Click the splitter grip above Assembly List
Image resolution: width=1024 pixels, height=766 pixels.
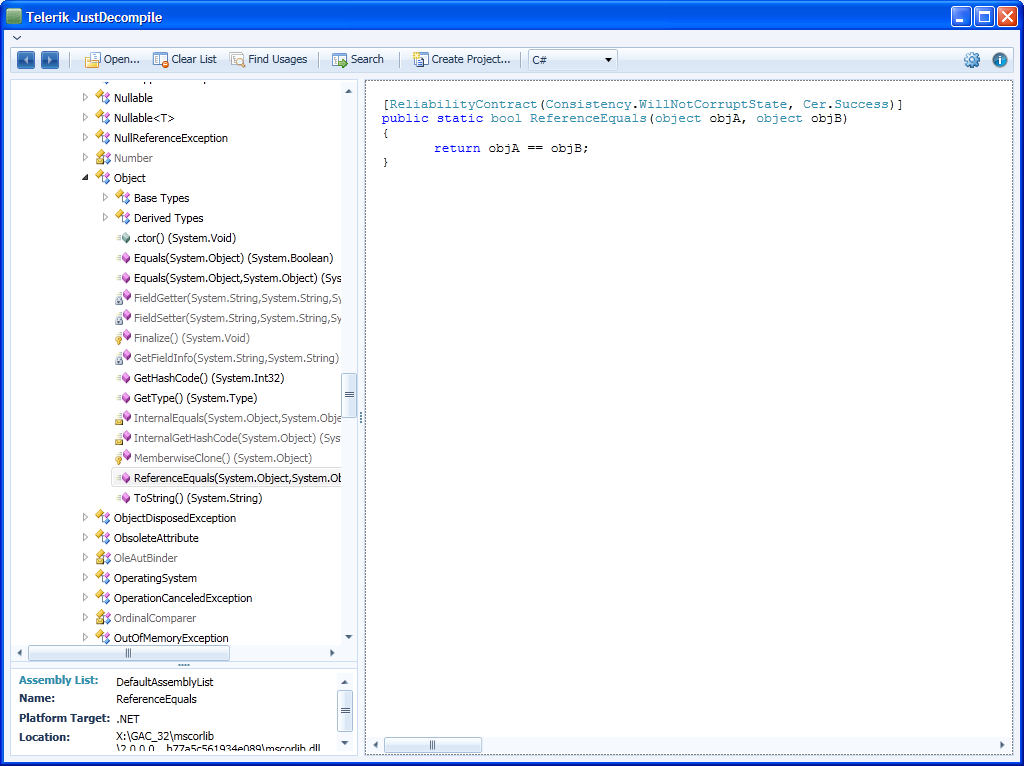(x=184, y=665)
